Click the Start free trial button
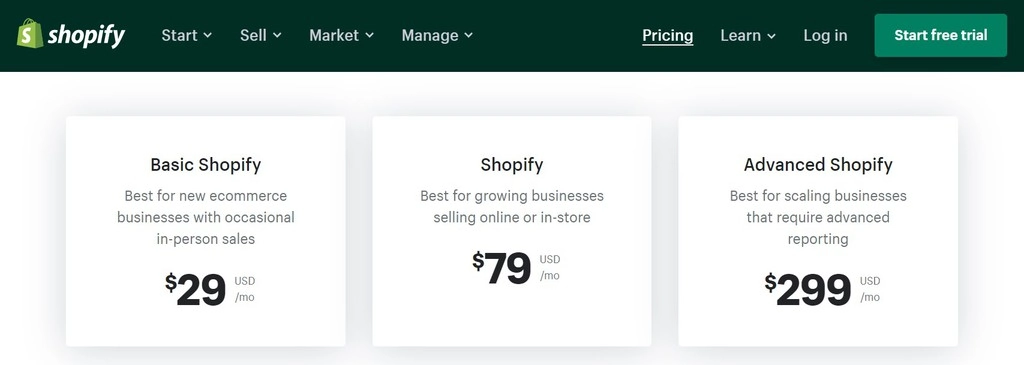 click(x=940, y=35)
